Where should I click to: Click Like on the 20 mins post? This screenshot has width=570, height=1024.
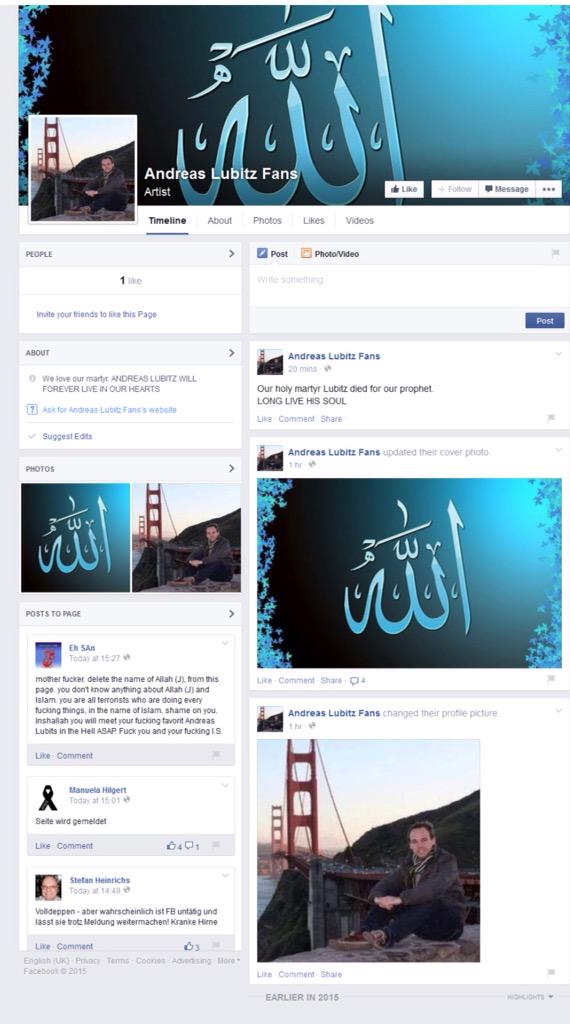coord(264,419)
